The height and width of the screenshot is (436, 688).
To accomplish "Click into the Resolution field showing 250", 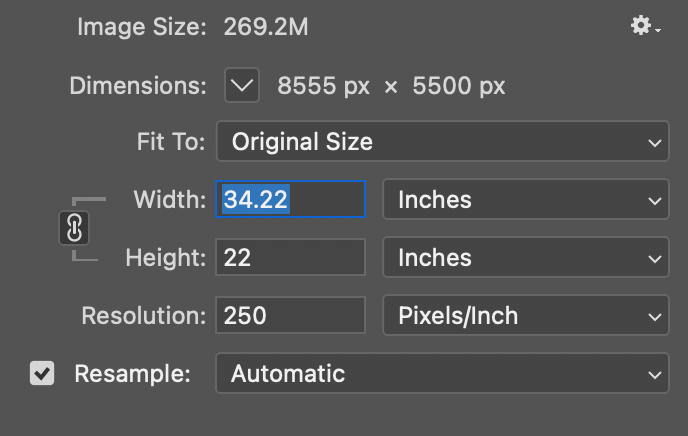I will [x=290, y=315].
